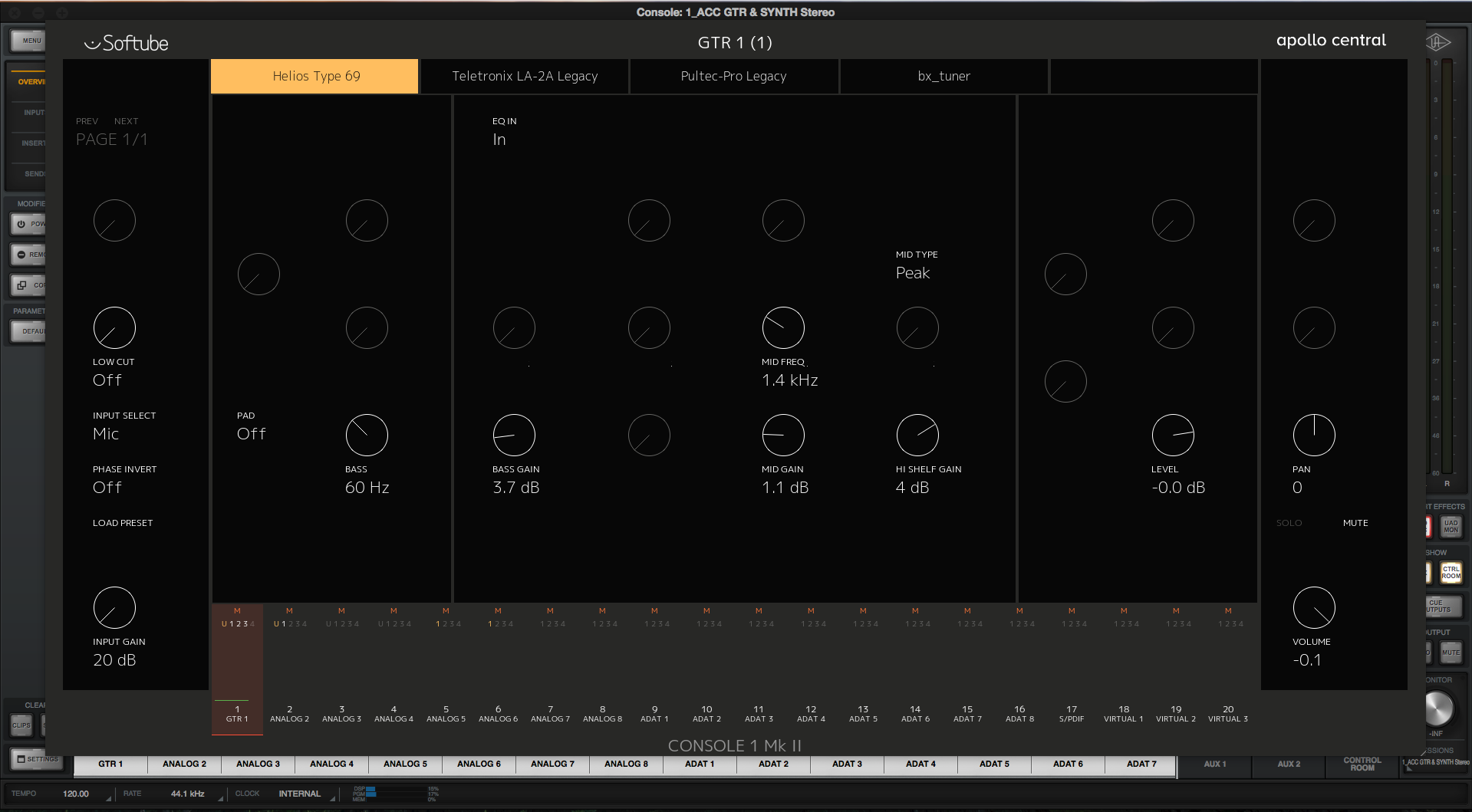The height and width of the screenshot is (812, 1472).
Task: Open the UAD MON panel
Action: click(x=1451, y=527)
